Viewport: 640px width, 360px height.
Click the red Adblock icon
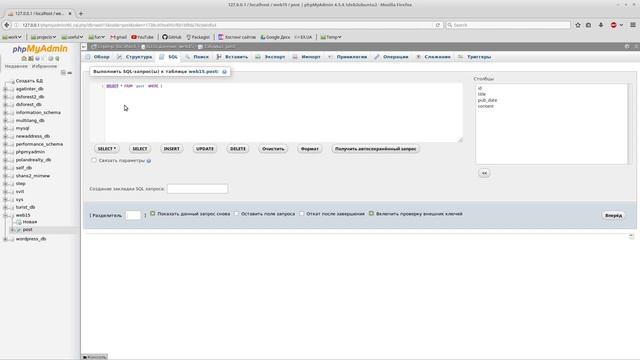point(613,25)
